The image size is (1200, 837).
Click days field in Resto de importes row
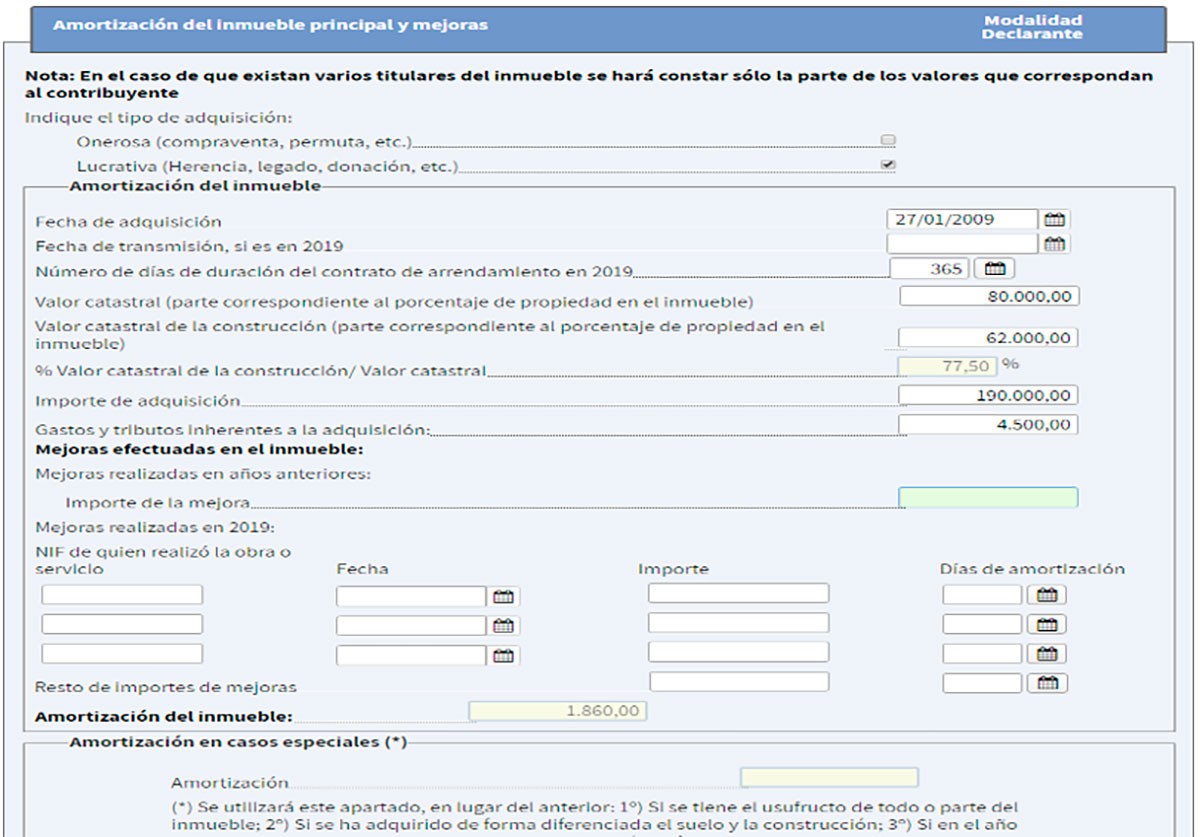[x=982, y=684]
